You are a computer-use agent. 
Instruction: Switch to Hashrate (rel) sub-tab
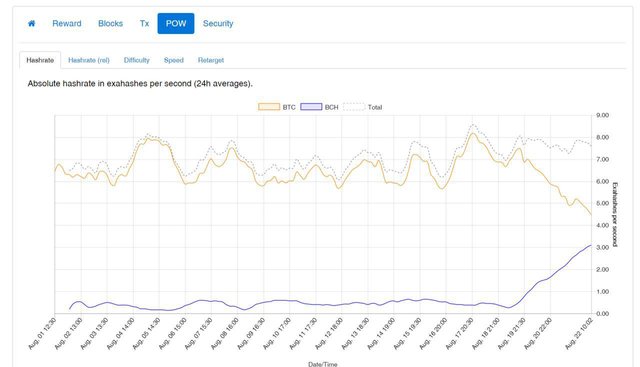click(x=89, y=60)
